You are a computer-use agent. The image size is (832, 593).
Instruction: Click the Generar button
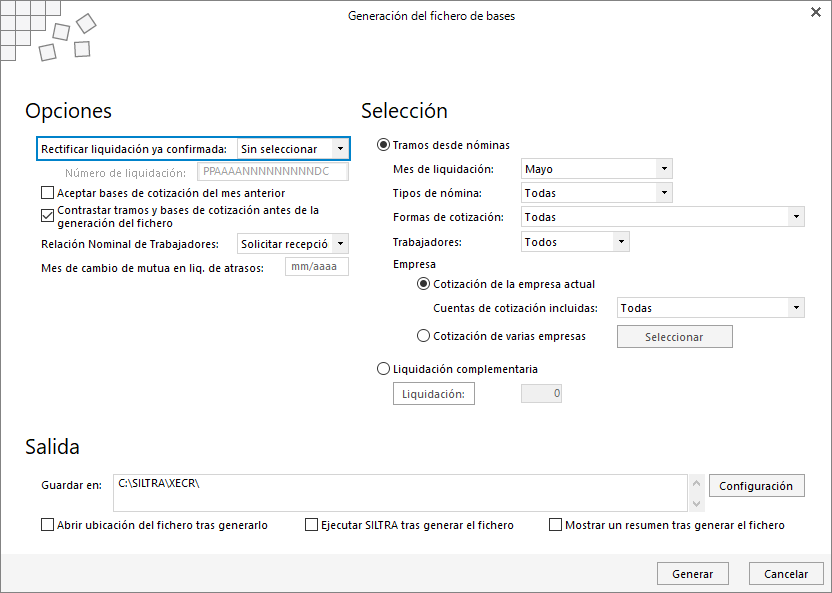692,574
